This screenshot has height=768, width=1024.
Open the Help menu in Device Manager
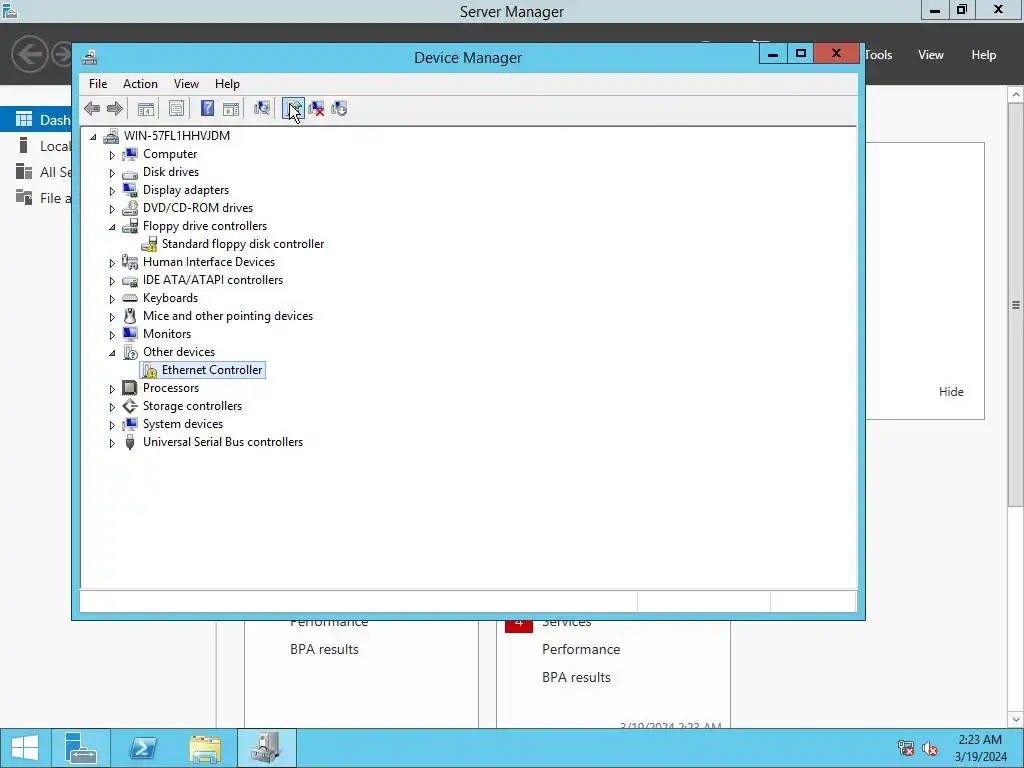pyautogui.click(x=227, y=84)
